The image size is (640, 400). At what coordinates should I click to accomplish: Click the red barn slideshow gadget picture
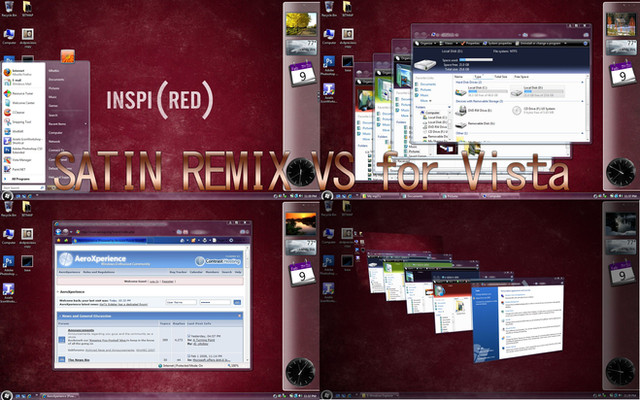point(620,24)
